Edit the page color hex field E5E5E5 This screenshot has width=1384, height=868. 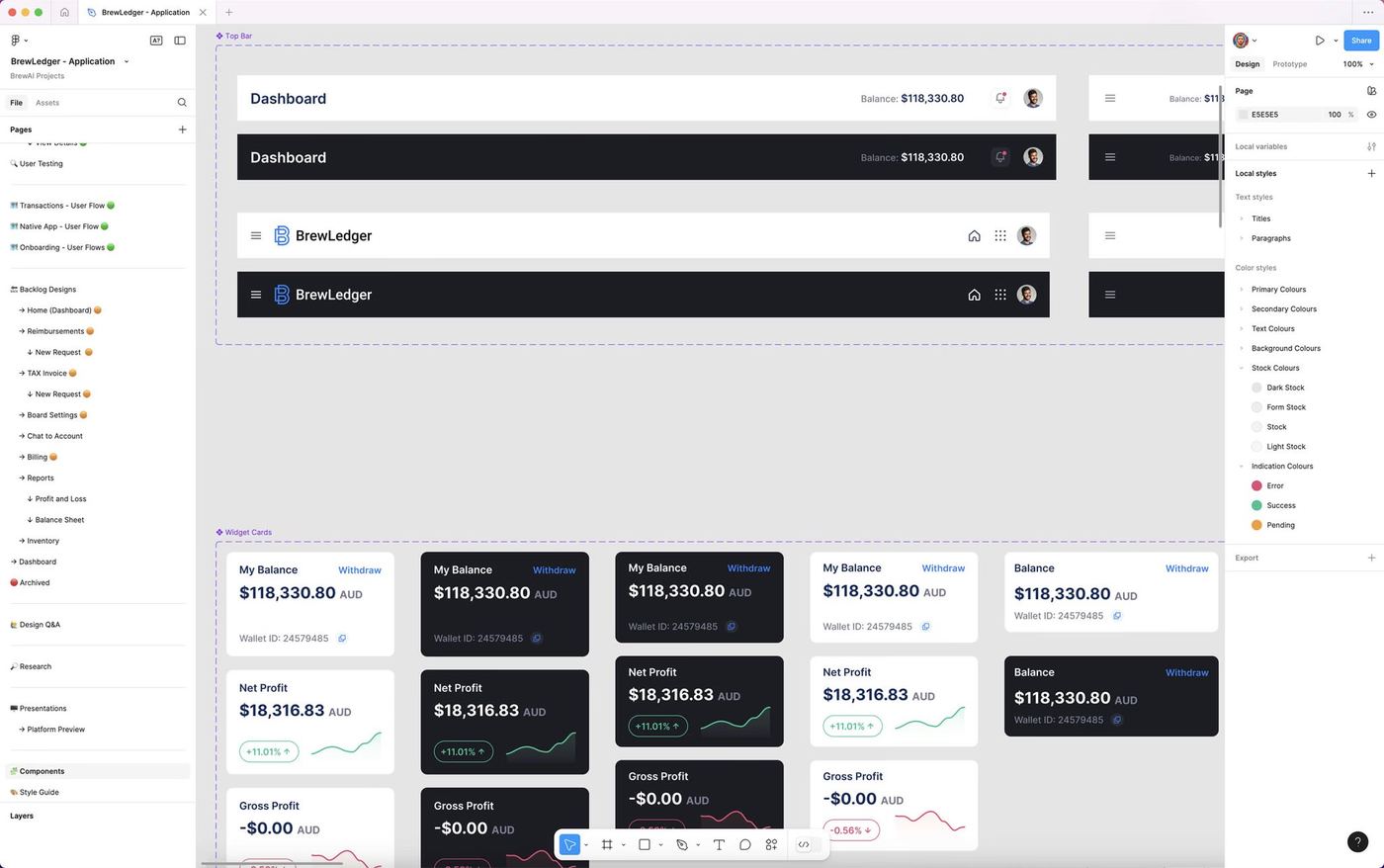pos(1265,115)
